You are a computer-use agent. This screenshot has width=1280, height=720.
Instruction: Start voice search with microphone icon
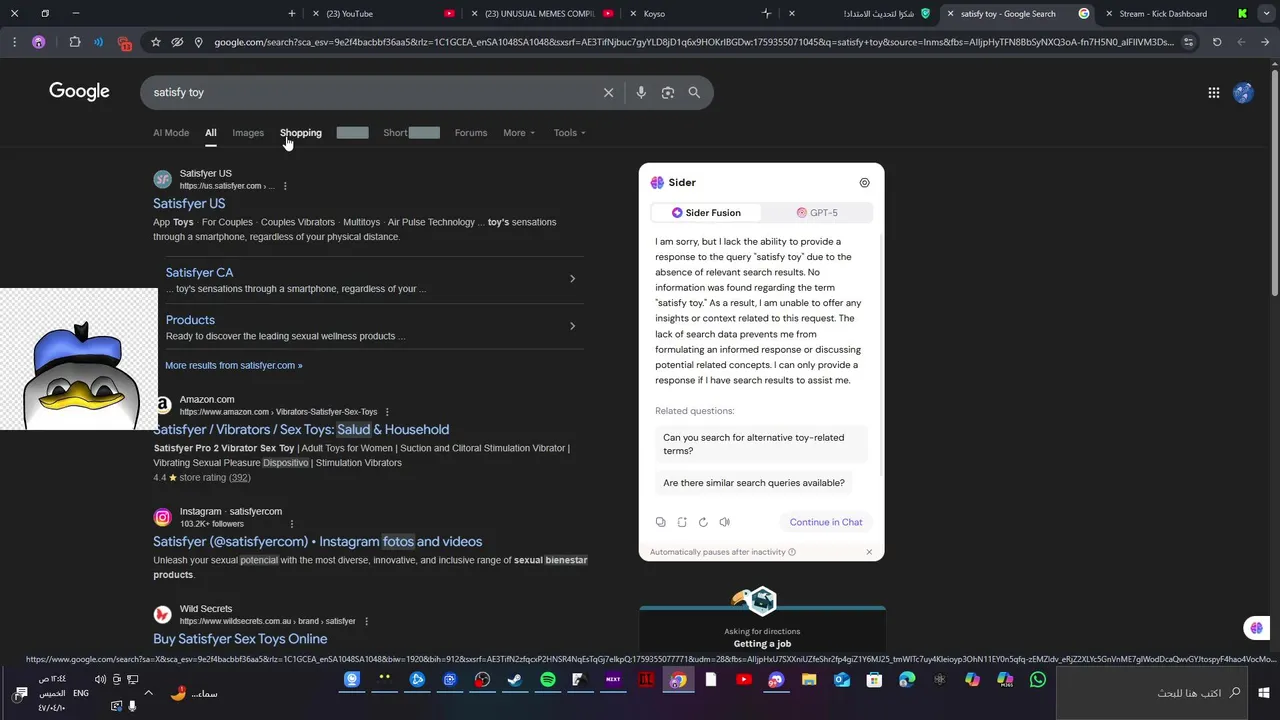[x=641, y=92]
